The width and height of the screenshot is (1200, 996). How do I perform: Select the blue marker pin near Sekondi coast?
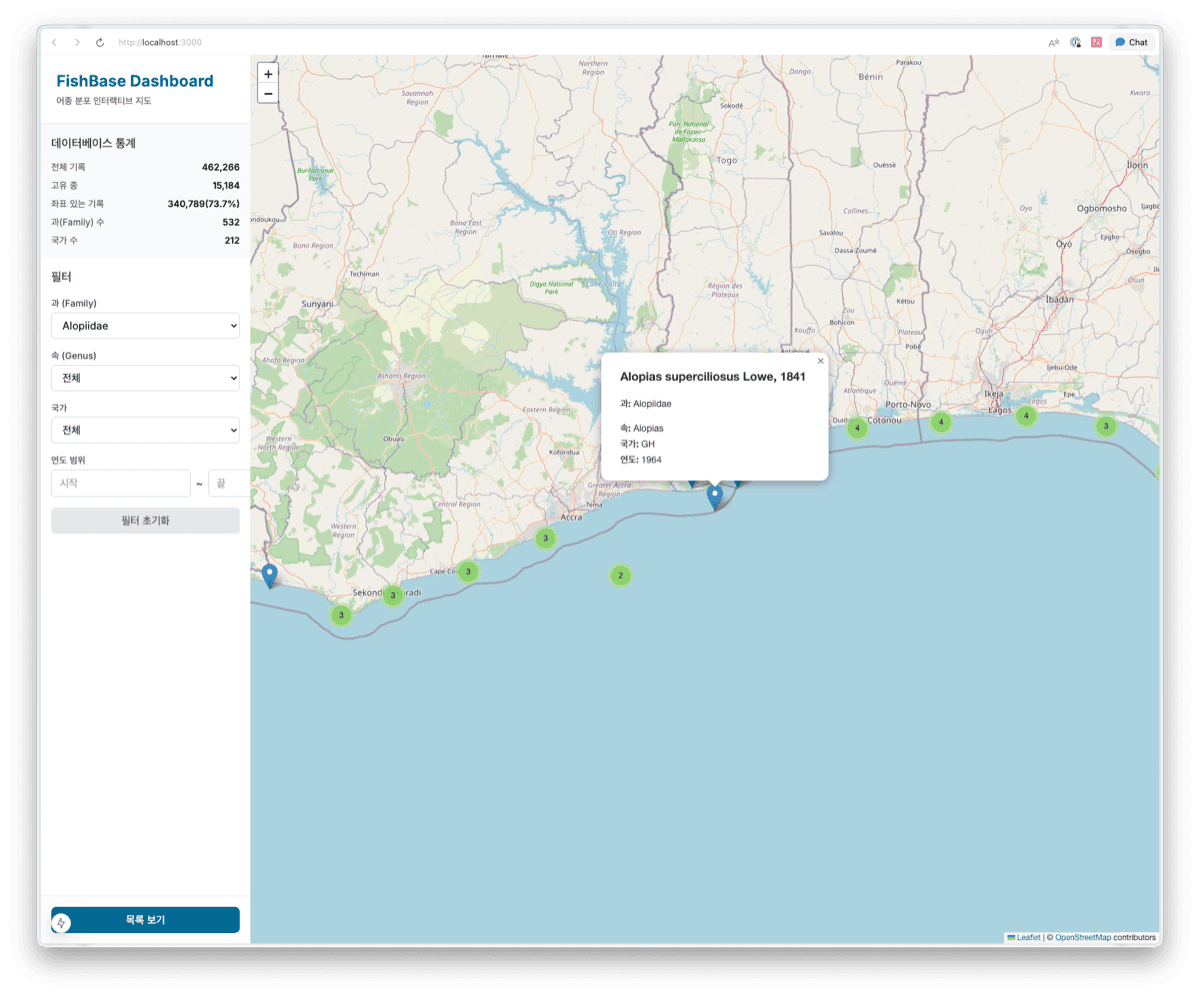pos(269,573)
